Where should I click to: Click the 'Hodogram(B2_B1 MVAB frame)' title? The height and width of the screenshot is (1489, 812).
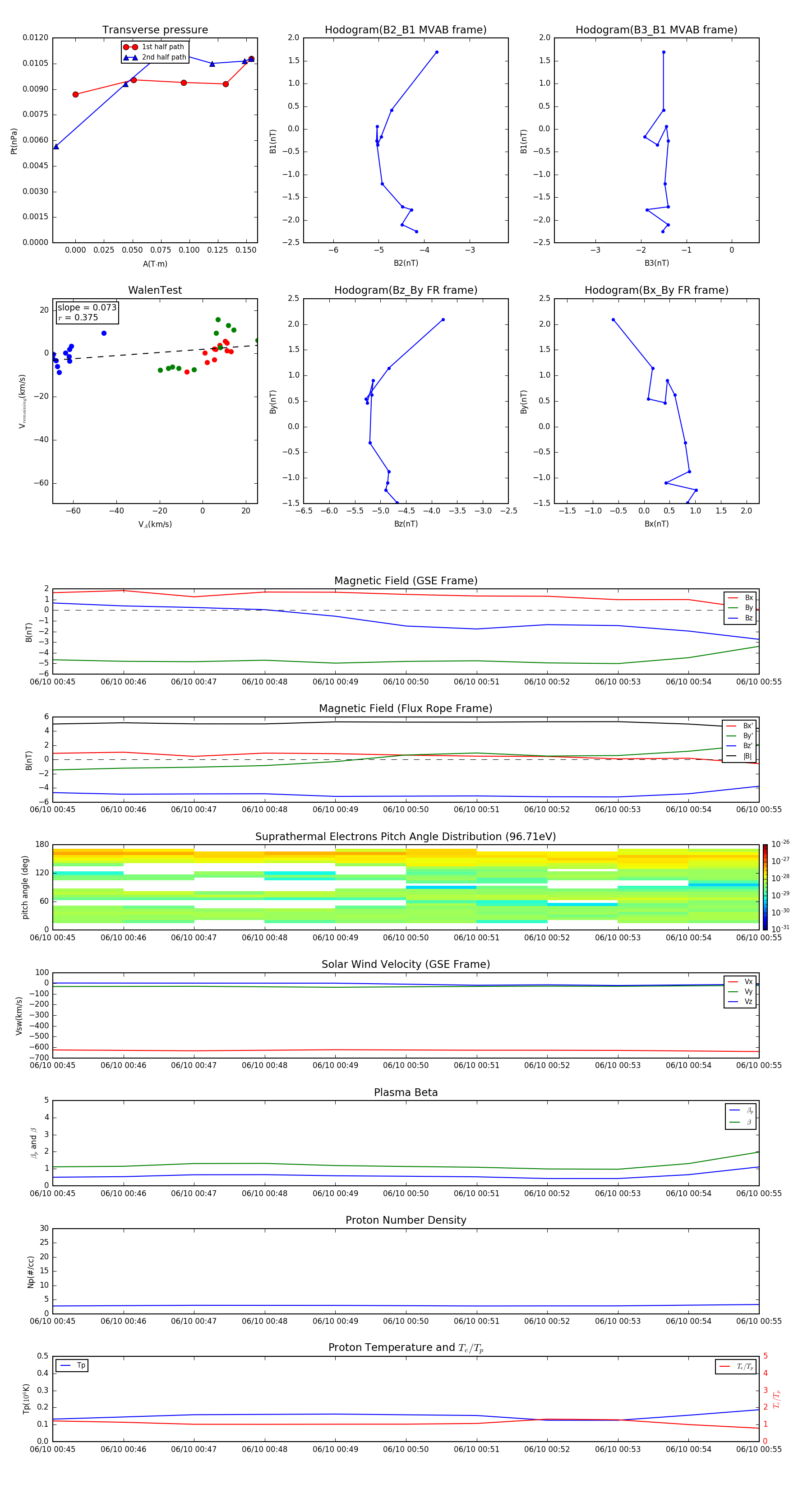coord(406,30)
